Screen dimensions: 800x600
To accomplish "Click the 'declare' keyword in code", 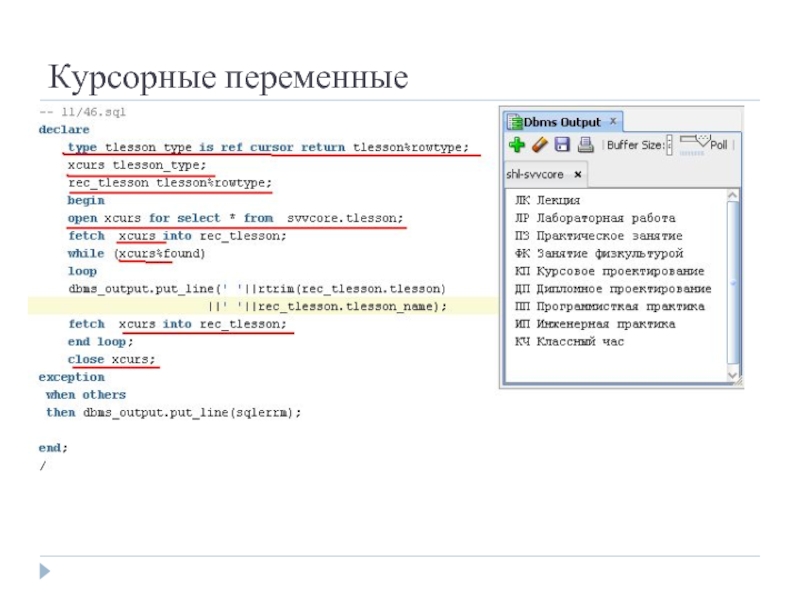I will (64, 130).
